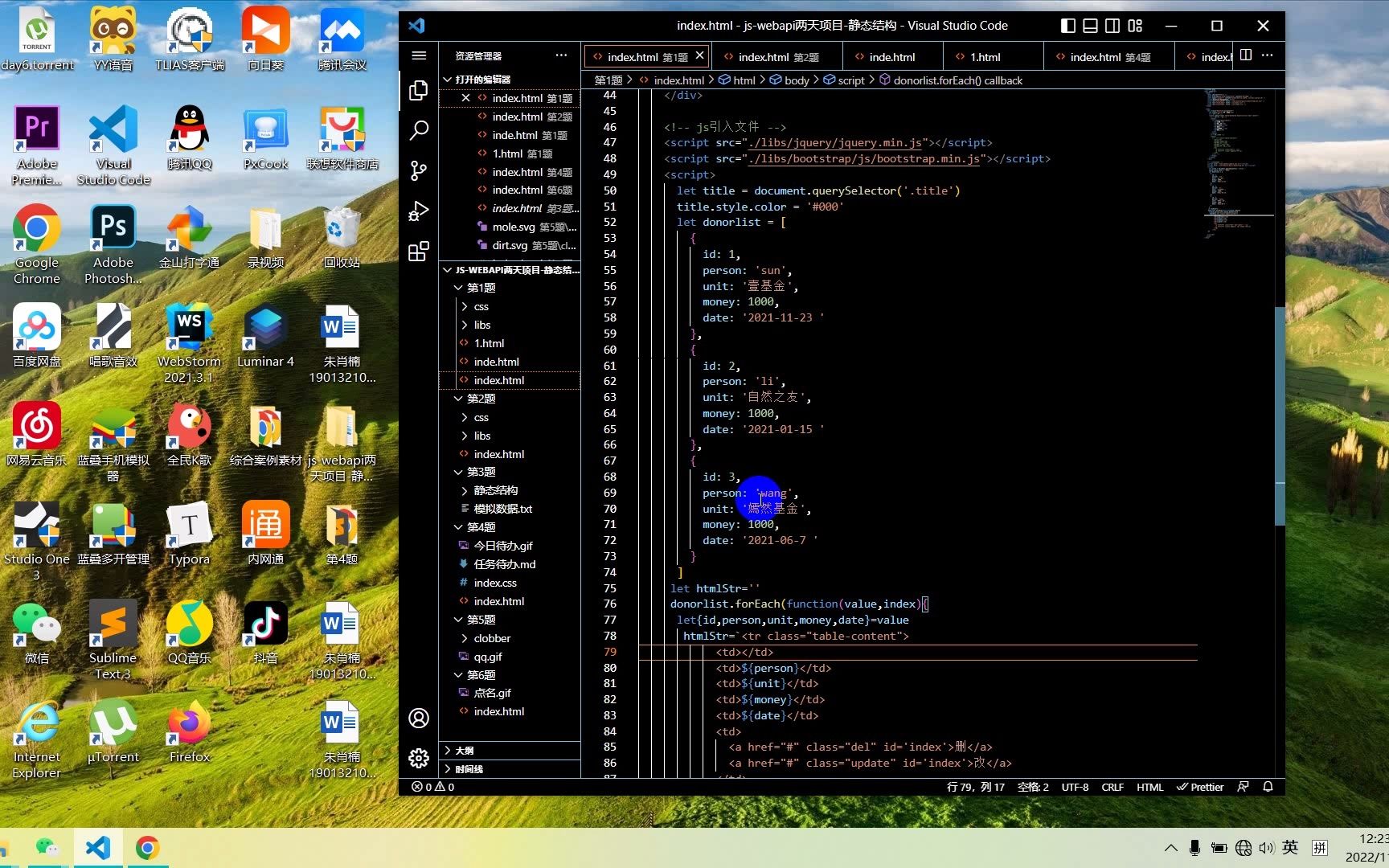Expand the 时间线 timeline section

coord(510,769)
